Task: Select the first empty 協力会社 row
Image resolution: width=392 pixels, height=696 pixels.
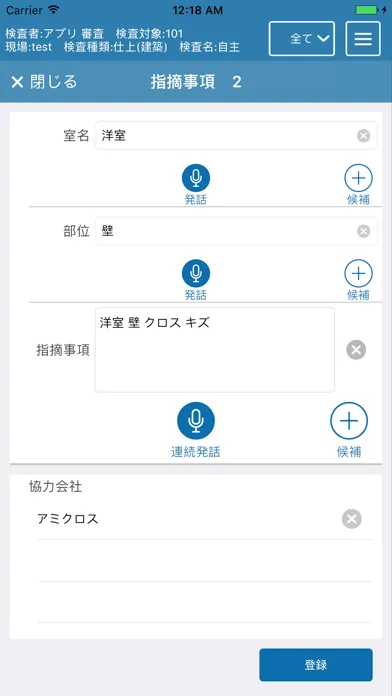Action: point(205,561)
